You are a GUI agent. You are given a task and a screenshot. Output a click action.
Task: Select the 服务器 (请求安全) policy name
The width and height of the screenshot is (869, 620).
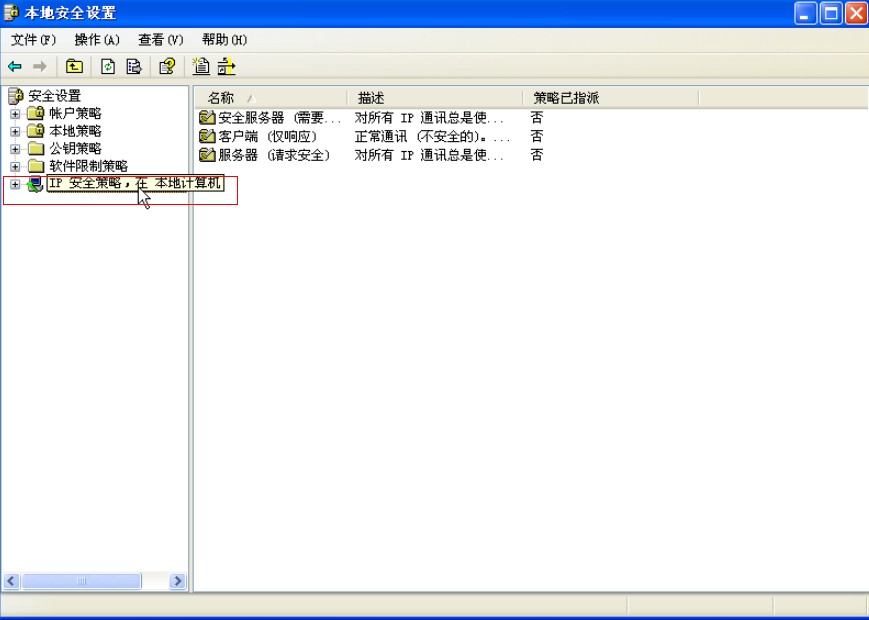pos(274,155)
